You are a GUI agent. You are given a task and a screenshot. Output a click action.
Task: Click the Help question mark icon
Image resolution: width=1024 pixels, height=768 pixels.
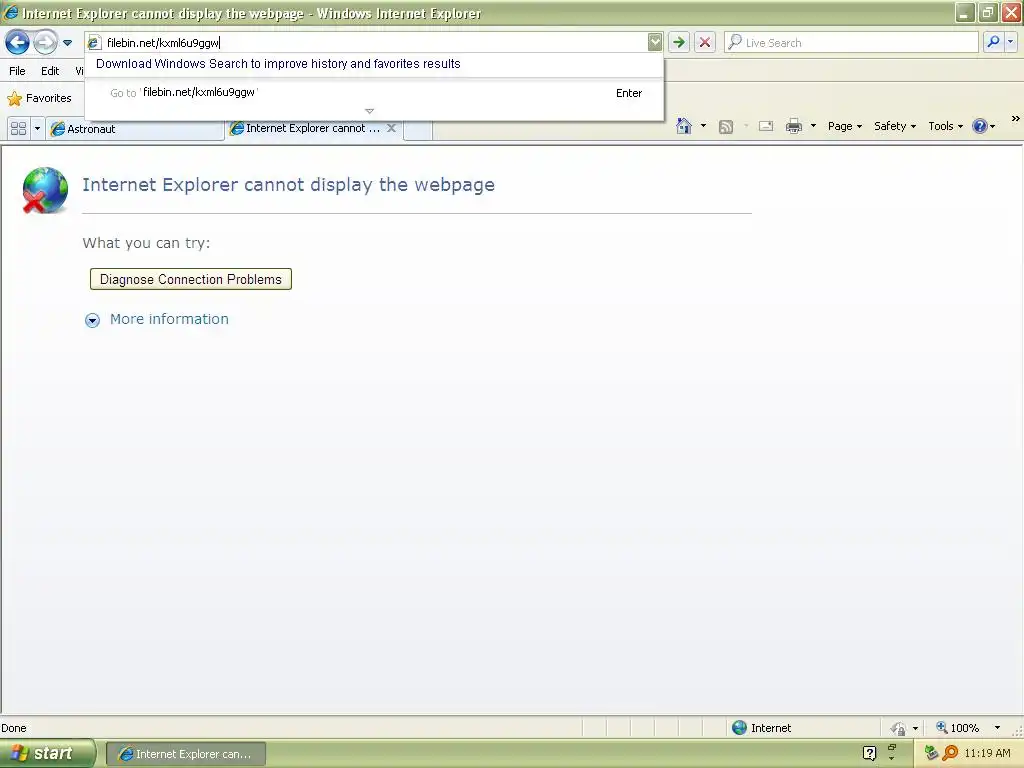point(980,126)
